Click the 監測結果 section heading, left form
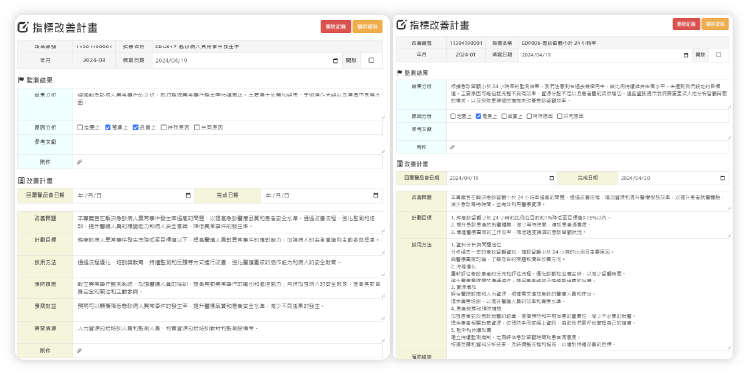 tap(35, 80)
